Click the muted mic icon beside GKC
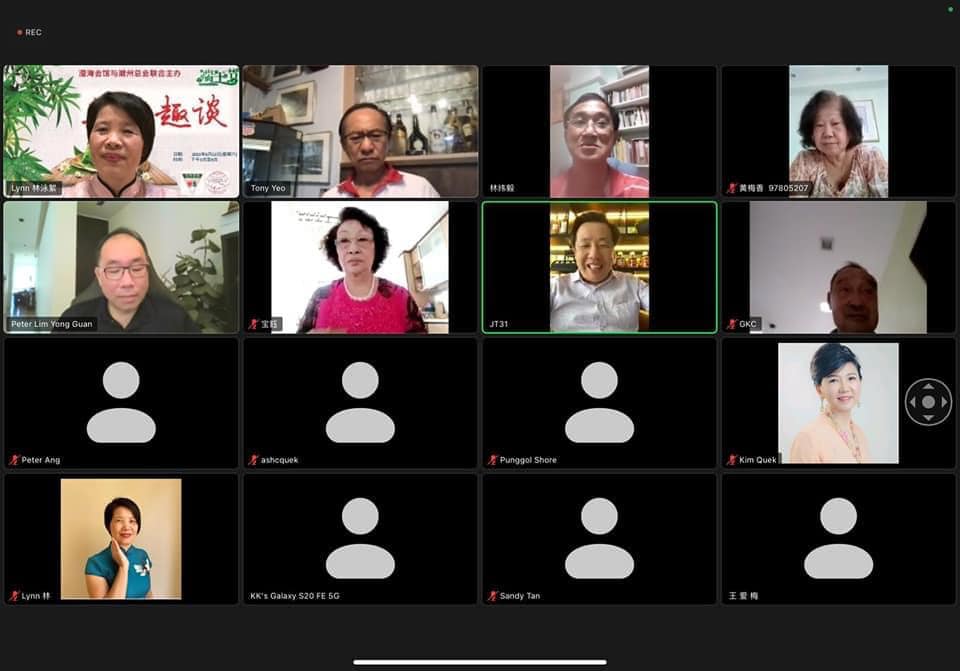 pos(732,324)
